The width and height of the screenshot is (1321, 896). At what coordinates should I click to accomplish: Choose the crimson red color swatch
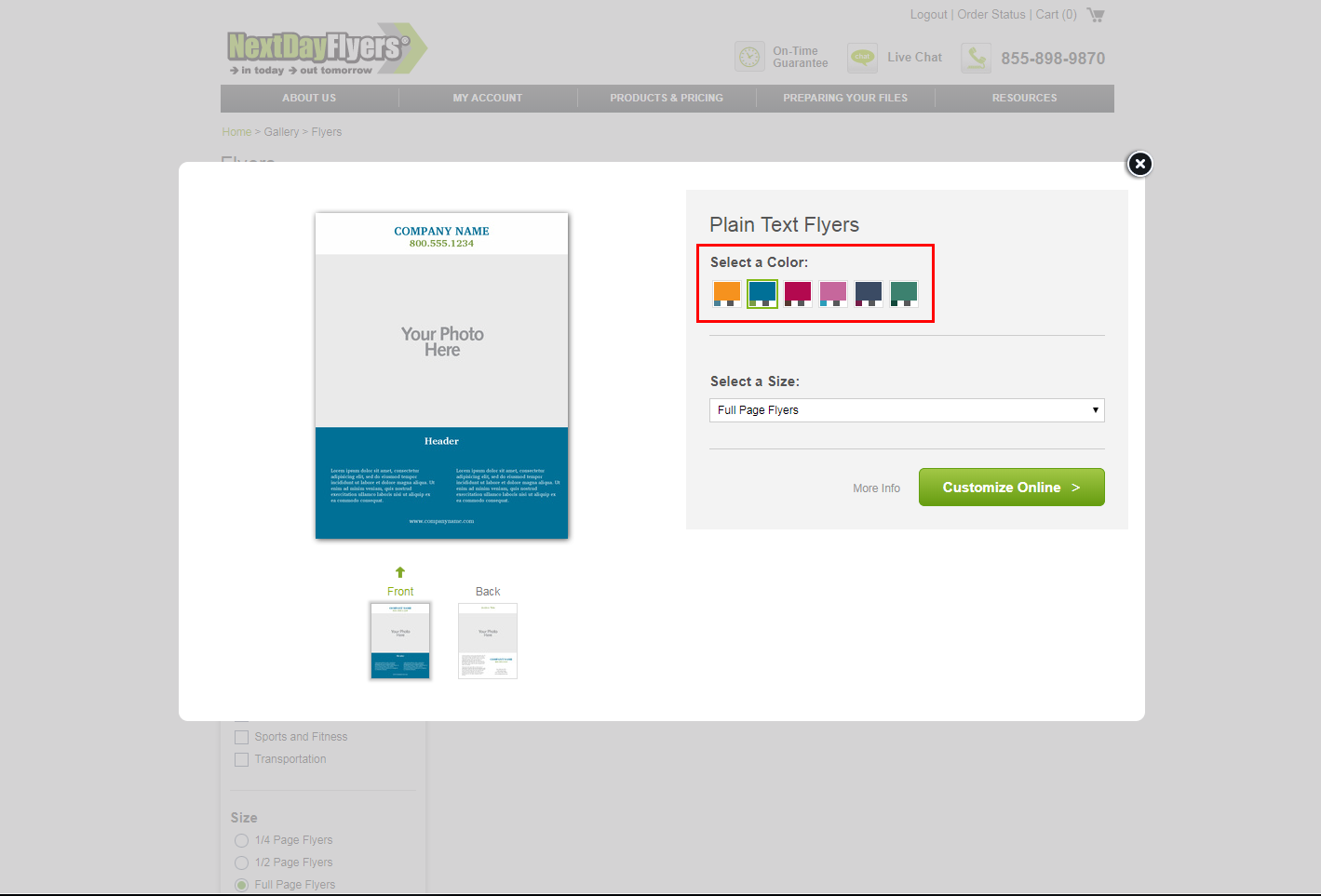coord(798,293)
